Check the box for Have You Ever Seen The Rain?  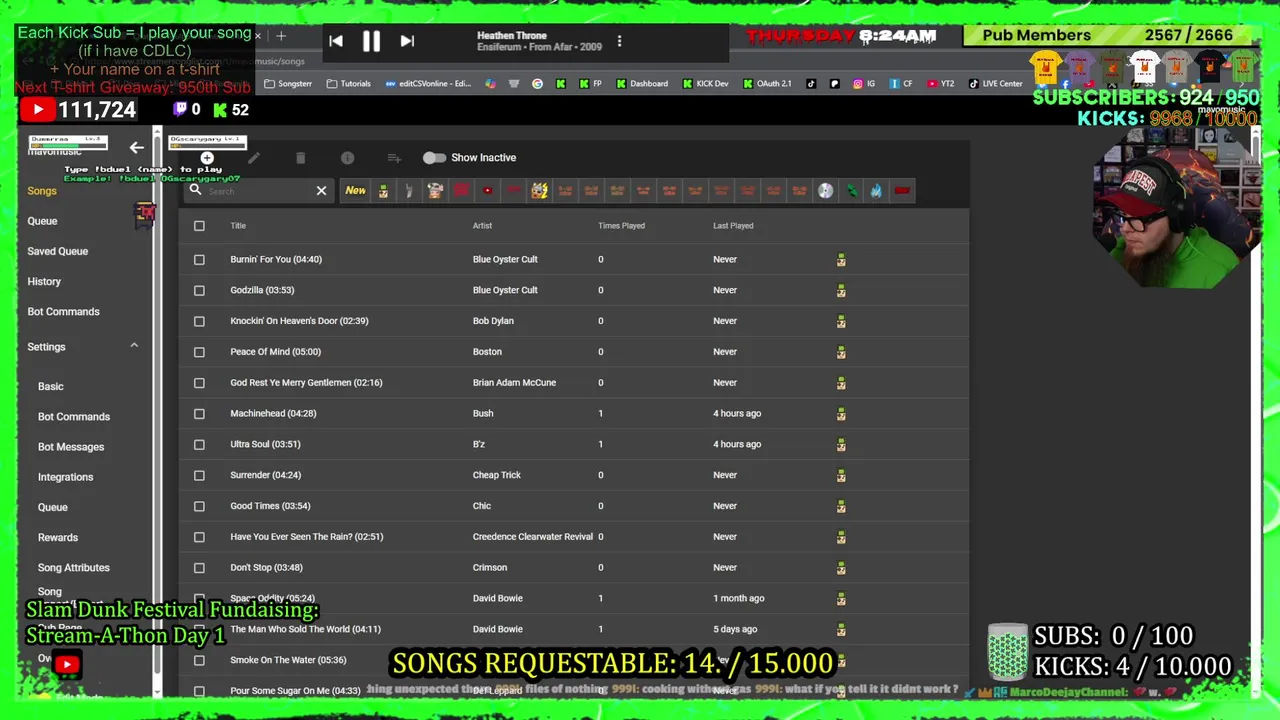pos(199,537)
